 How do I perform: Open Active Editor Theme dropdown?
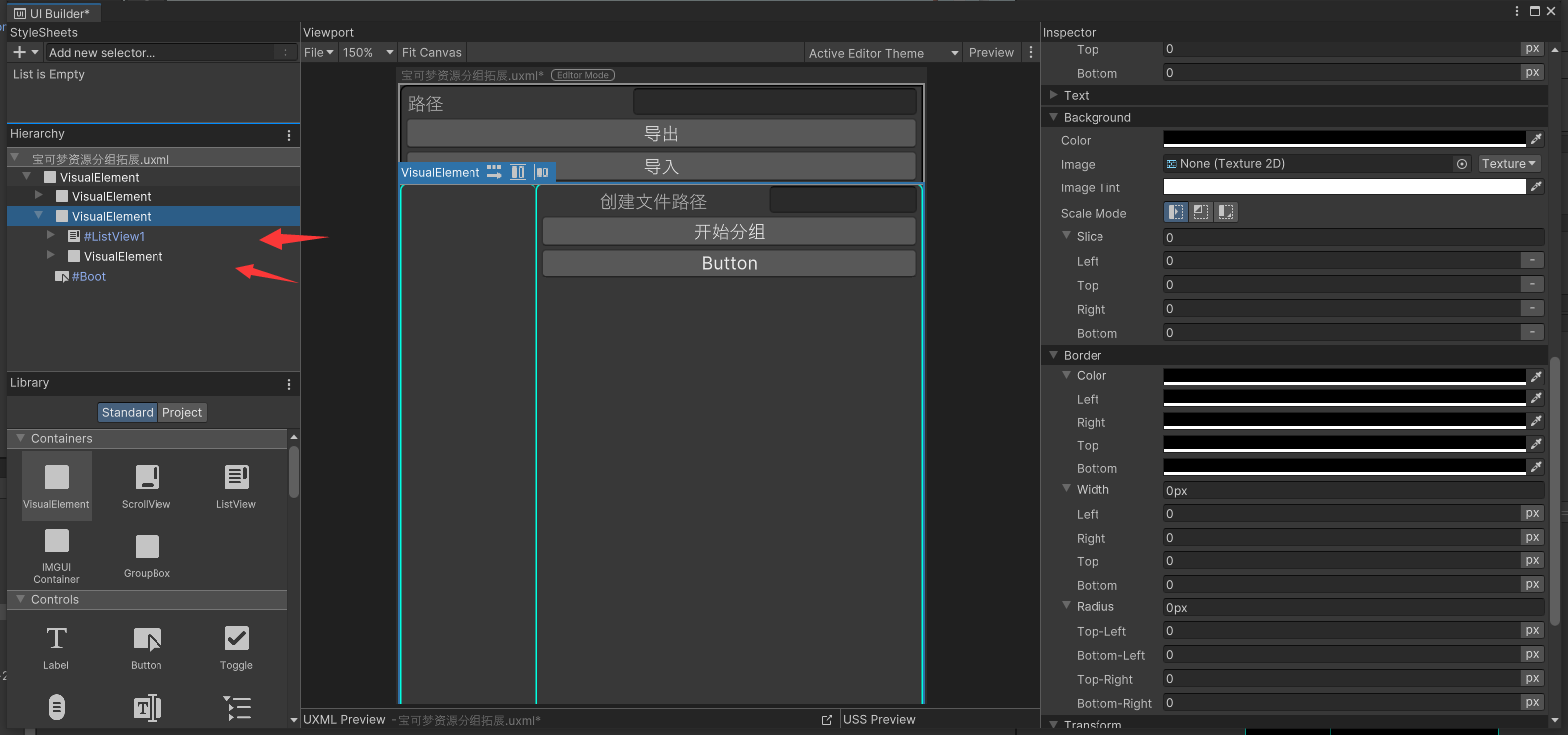coord(883,52)
